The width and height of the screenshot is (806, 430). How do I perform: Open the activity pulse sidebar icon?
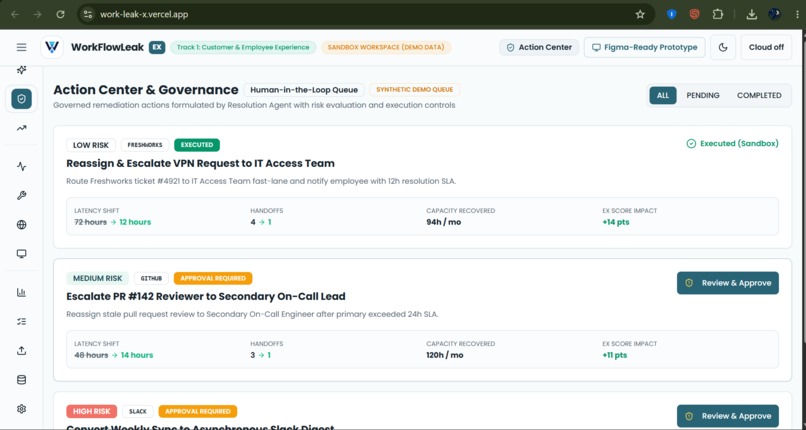[x=22, y=166]
